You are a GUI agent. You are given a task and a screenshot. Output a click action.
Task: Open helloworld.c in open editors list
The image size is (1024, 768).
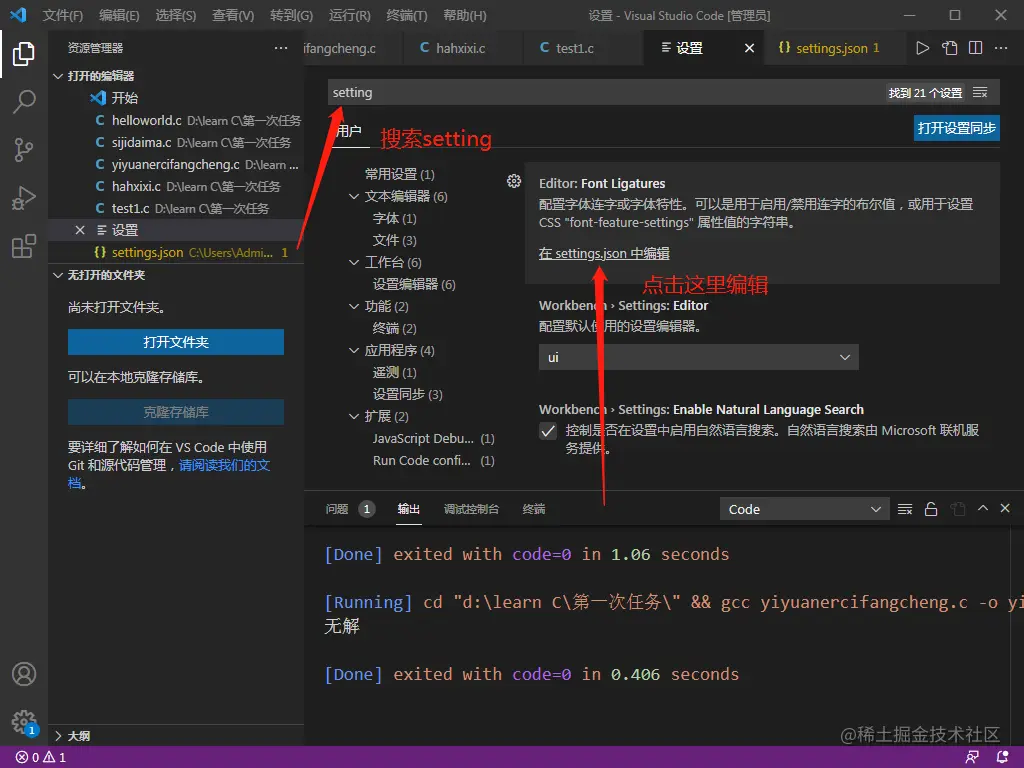[176, 120]
